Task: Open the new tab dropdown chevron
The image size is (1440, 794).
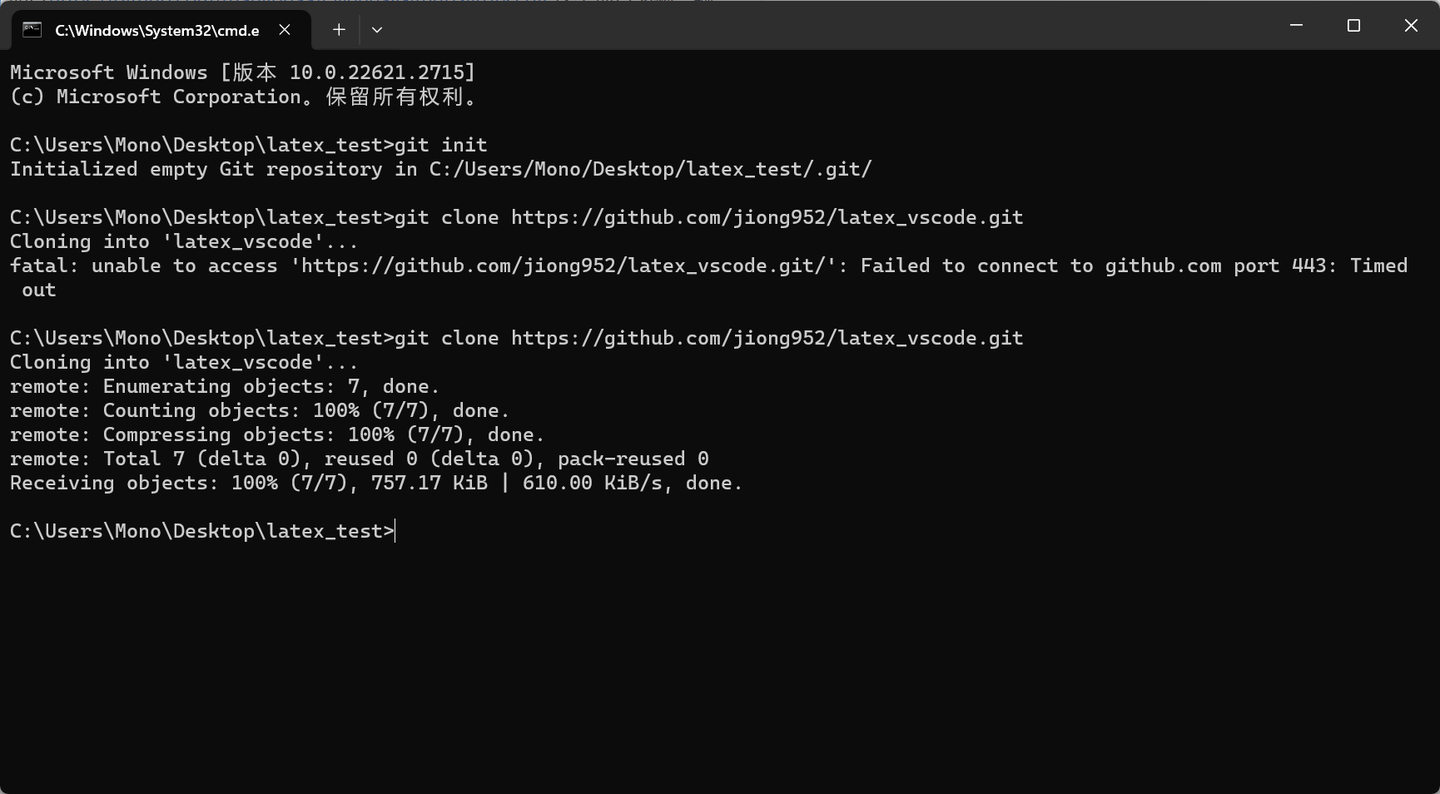Action: click(377, 30)
